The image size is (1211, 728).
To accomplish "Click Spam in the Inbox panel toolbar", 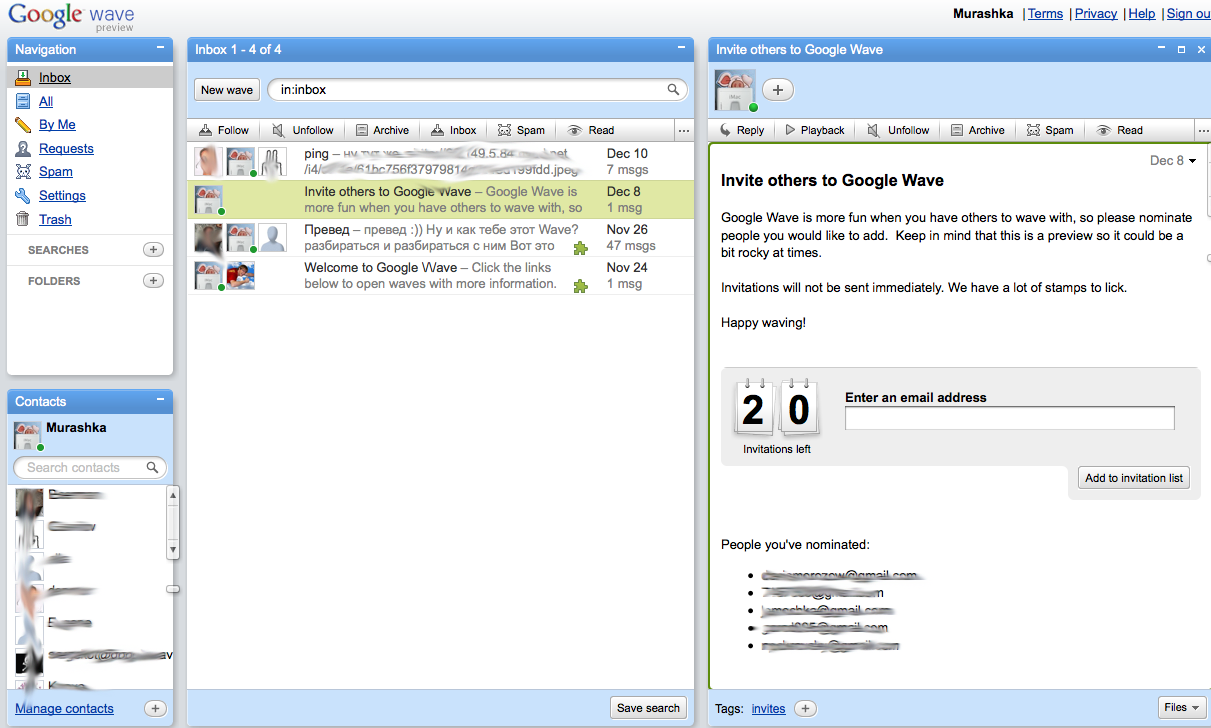I will [x=521, y=130].
